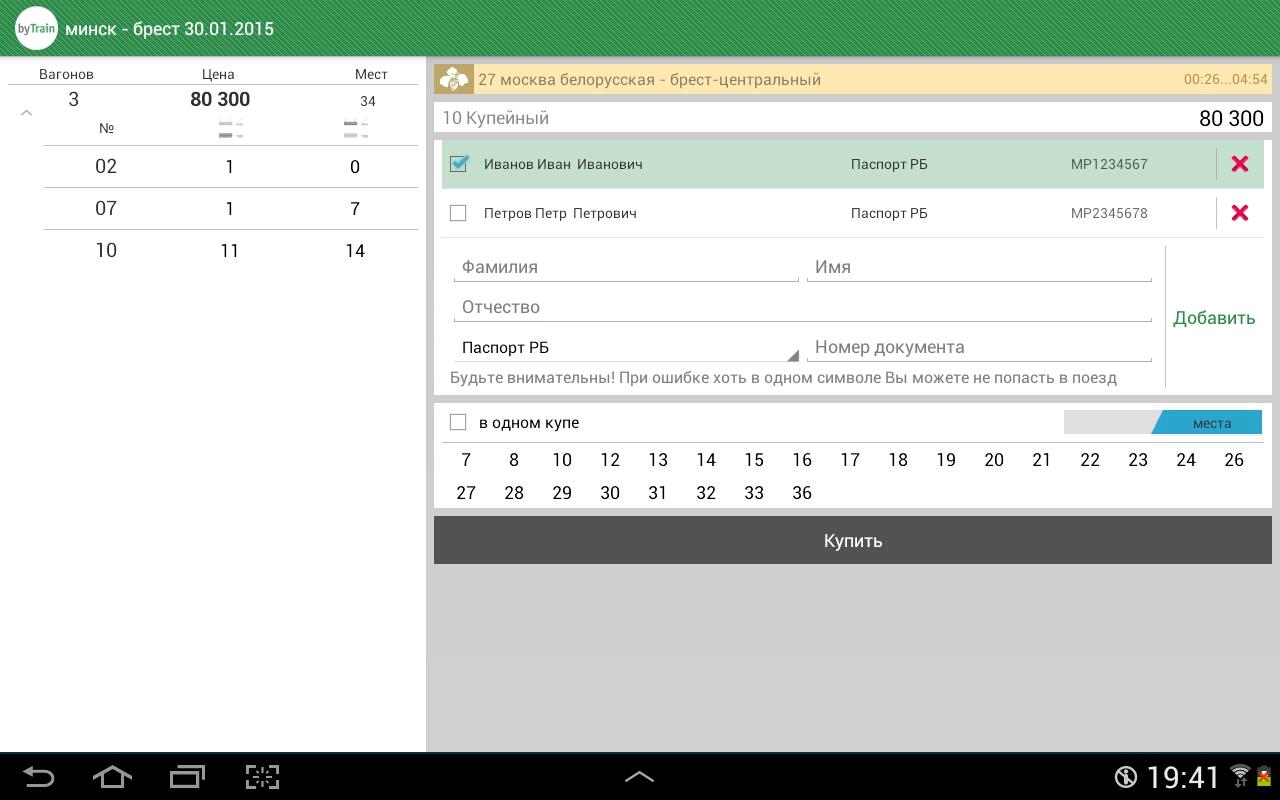Tap the byTrain logo icon
1280x800 pixels.
coord(36,29)
